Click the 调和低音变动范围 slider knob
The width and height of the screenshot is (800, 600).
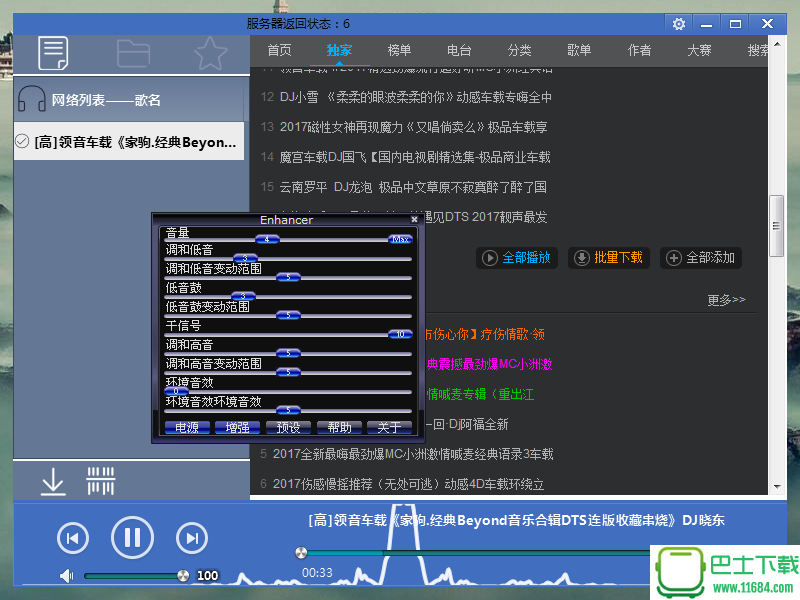pos(288,277)
